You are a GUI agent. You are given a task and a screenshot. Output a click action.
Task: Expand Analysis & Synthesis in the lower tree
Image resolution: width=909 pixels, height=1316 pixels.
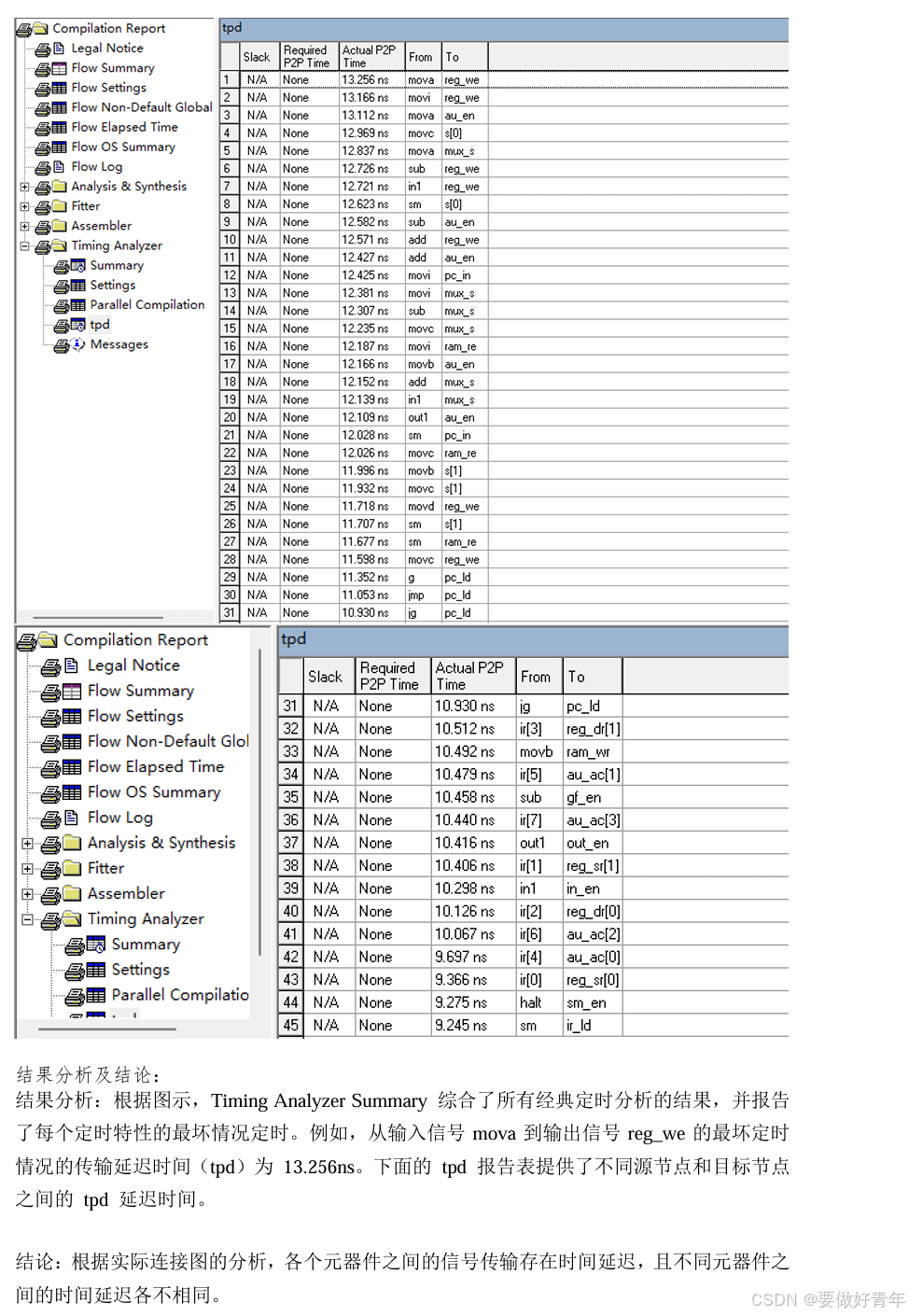[28, 844]
